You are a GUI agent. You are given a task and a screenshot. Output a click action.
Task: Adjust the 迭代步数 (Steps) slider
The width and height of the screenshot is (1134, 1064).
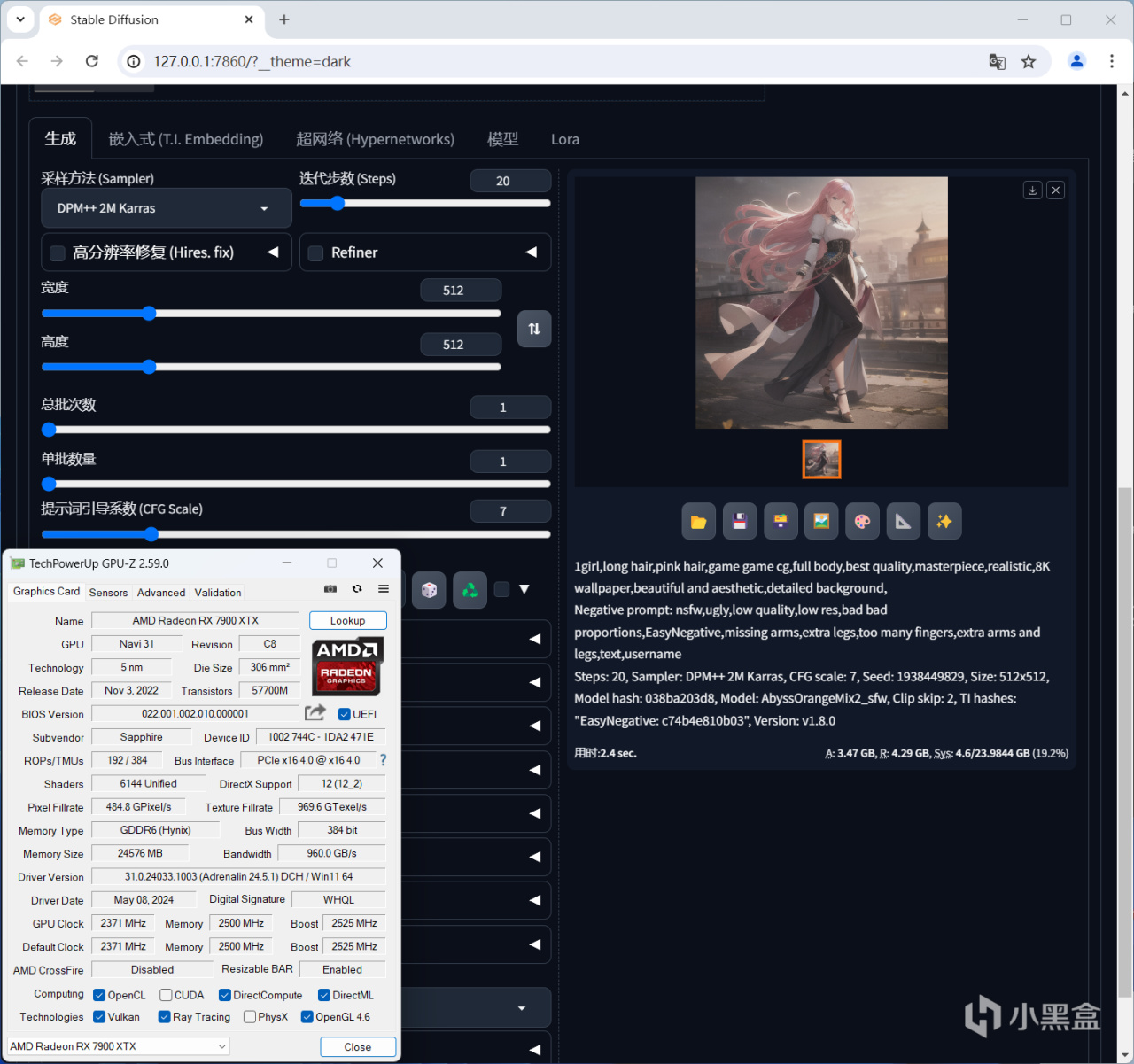[x=425, y=203]
